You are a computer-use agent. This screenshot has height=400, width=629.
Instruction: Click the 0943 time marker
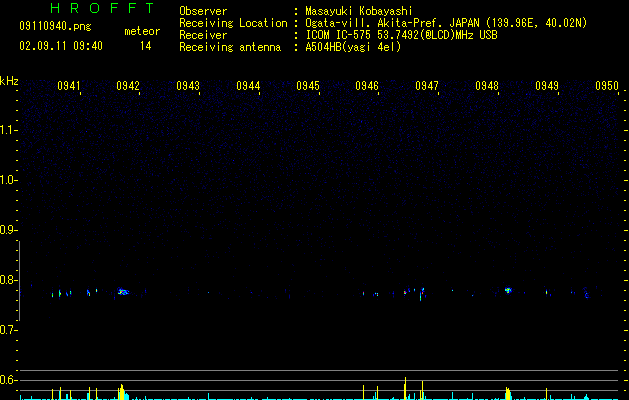[x=188, y=86]
